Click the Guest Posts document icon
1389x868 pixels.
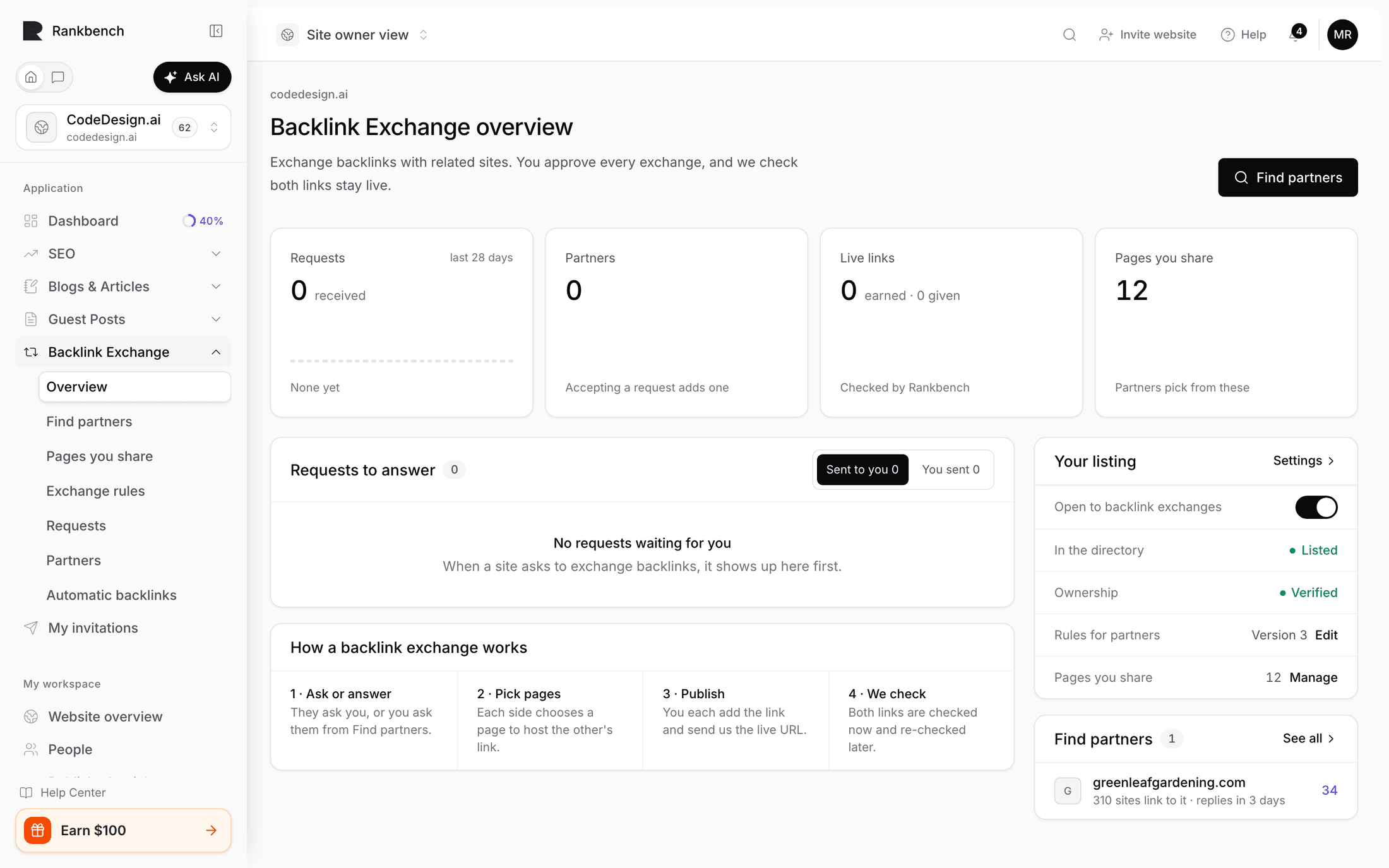[31, 319]
